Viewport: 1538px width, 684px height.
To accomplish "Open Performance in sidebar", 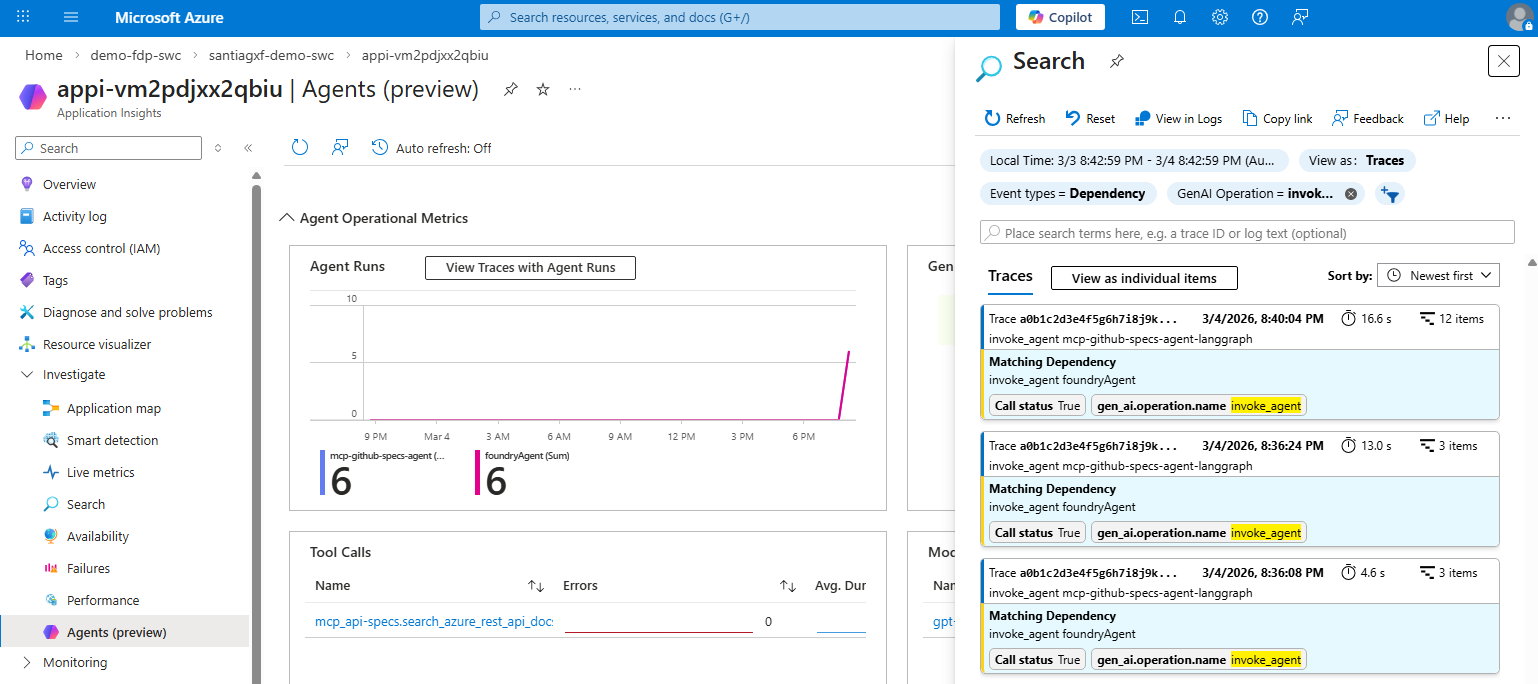I will (x=103, y=600).
